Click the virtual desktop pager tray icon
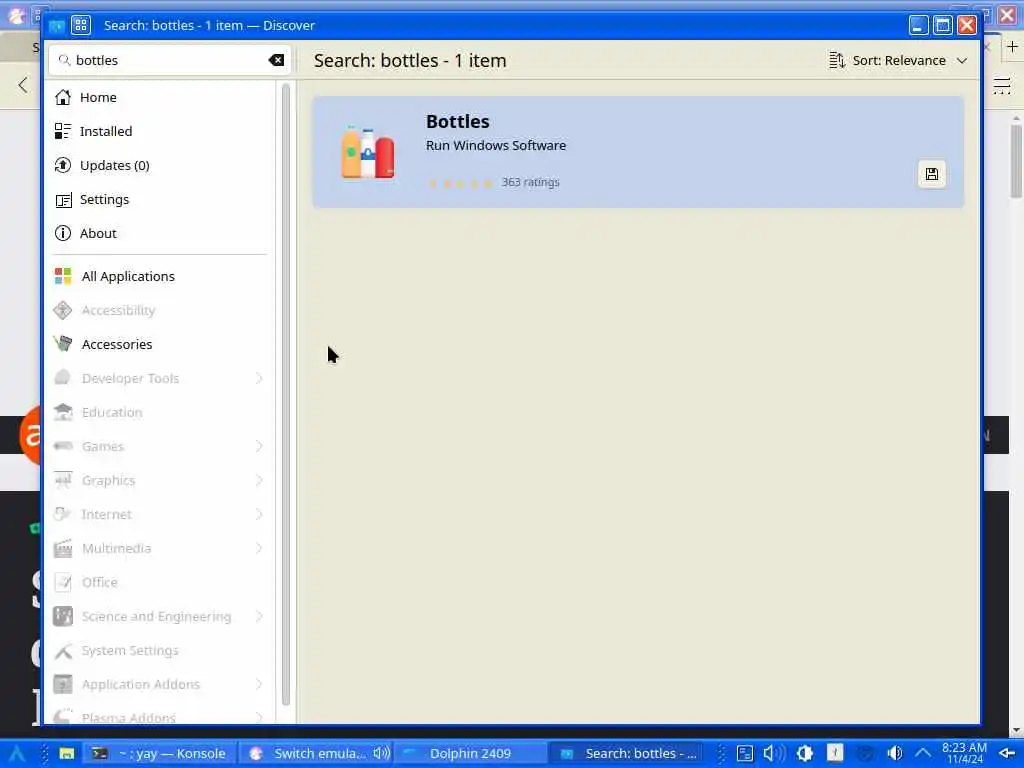This screenshot has width=1024, height=768. [744, 754]
